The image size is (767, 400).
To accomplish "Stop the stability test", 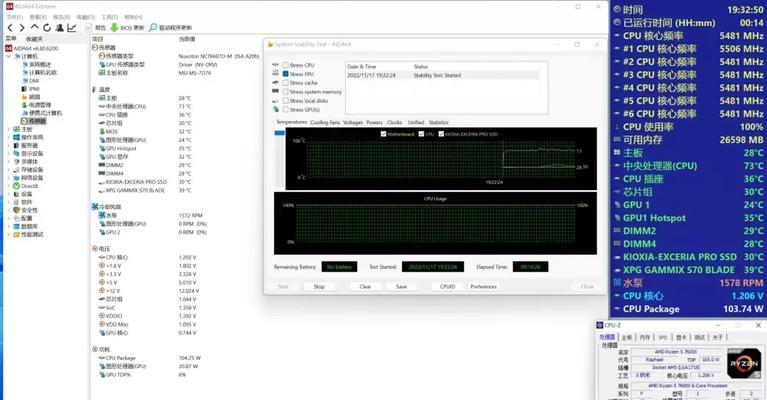I will pyautogui.click(x=319, y=287).
